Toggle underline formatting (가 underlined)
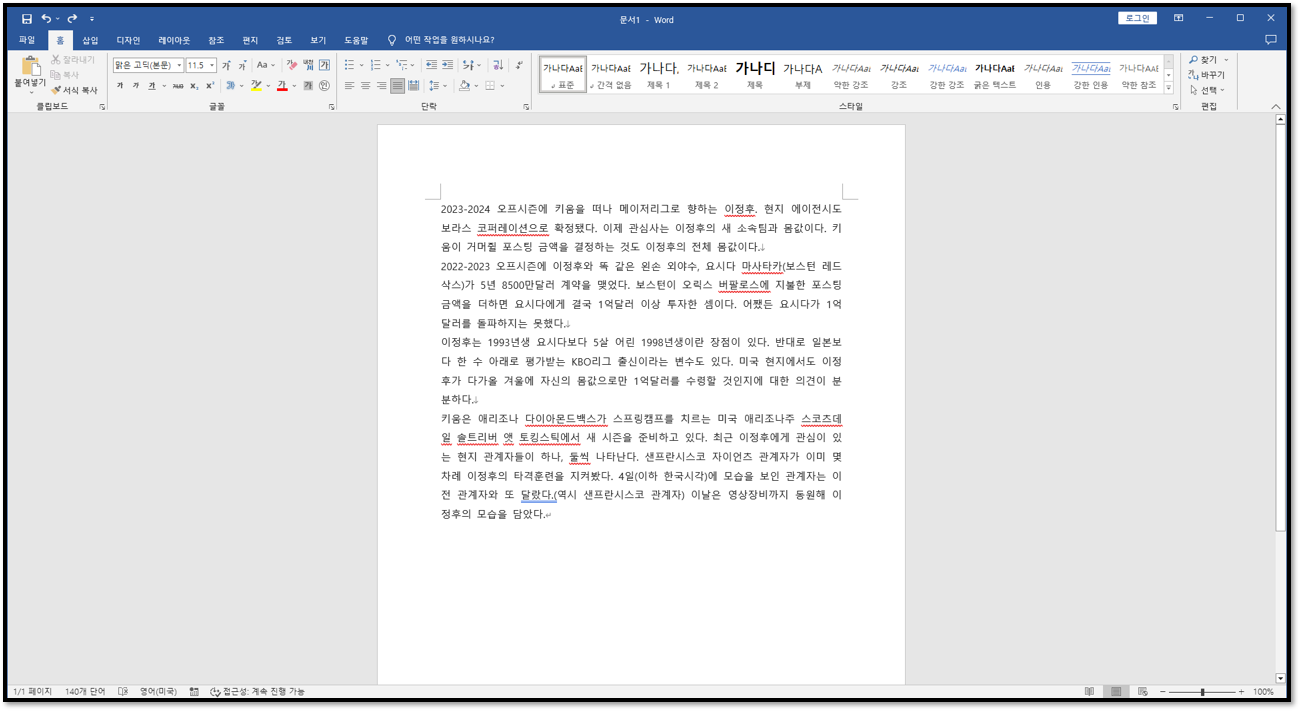Viewport: 1300px width, 711px height. (152, 86)
